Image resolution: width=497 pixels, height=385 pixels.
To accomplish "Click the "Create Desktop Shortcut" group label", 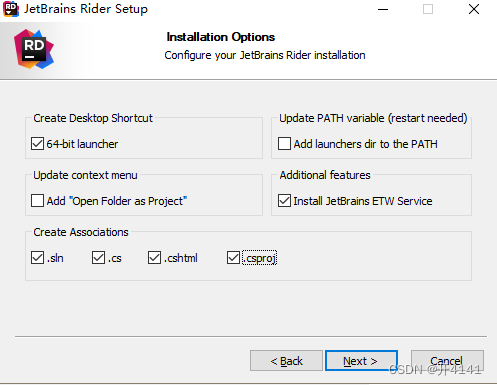I will [x=93, y=118].
